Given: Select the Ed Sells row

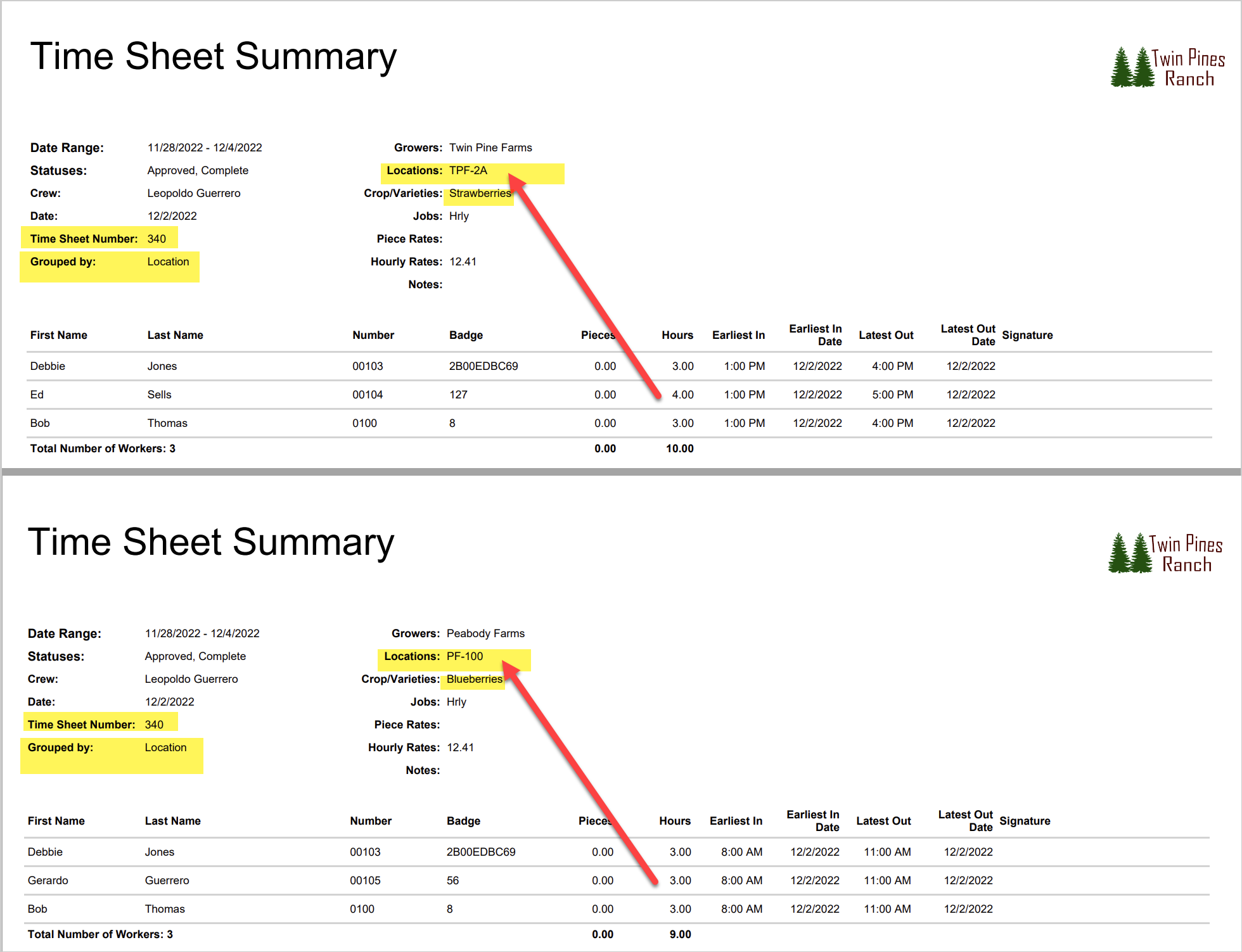Looking at the screenshot, I should coord(620,395).
